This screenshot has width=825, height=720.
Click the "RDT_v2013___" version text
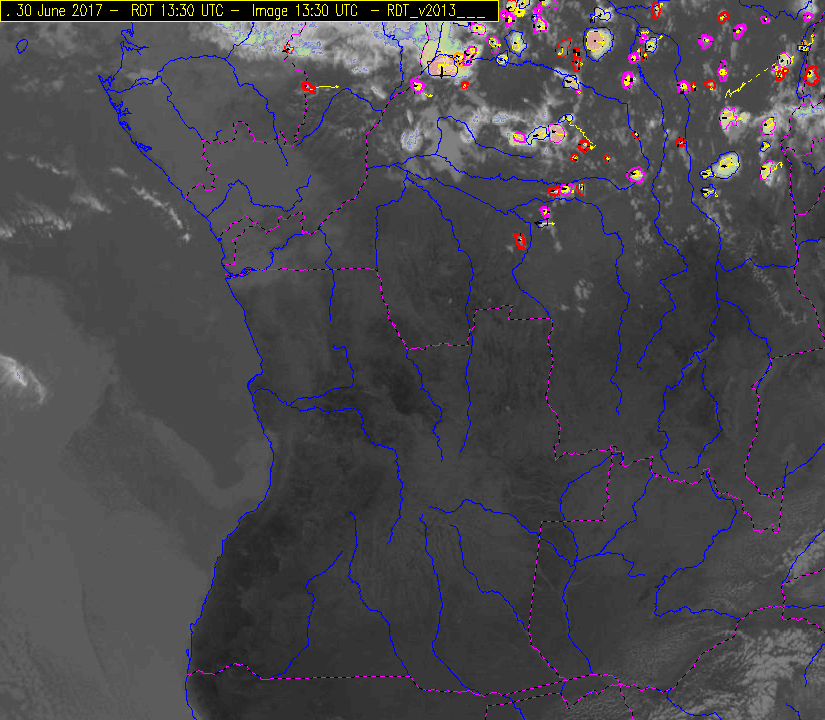pyautogui.click(x=436, y=11)
